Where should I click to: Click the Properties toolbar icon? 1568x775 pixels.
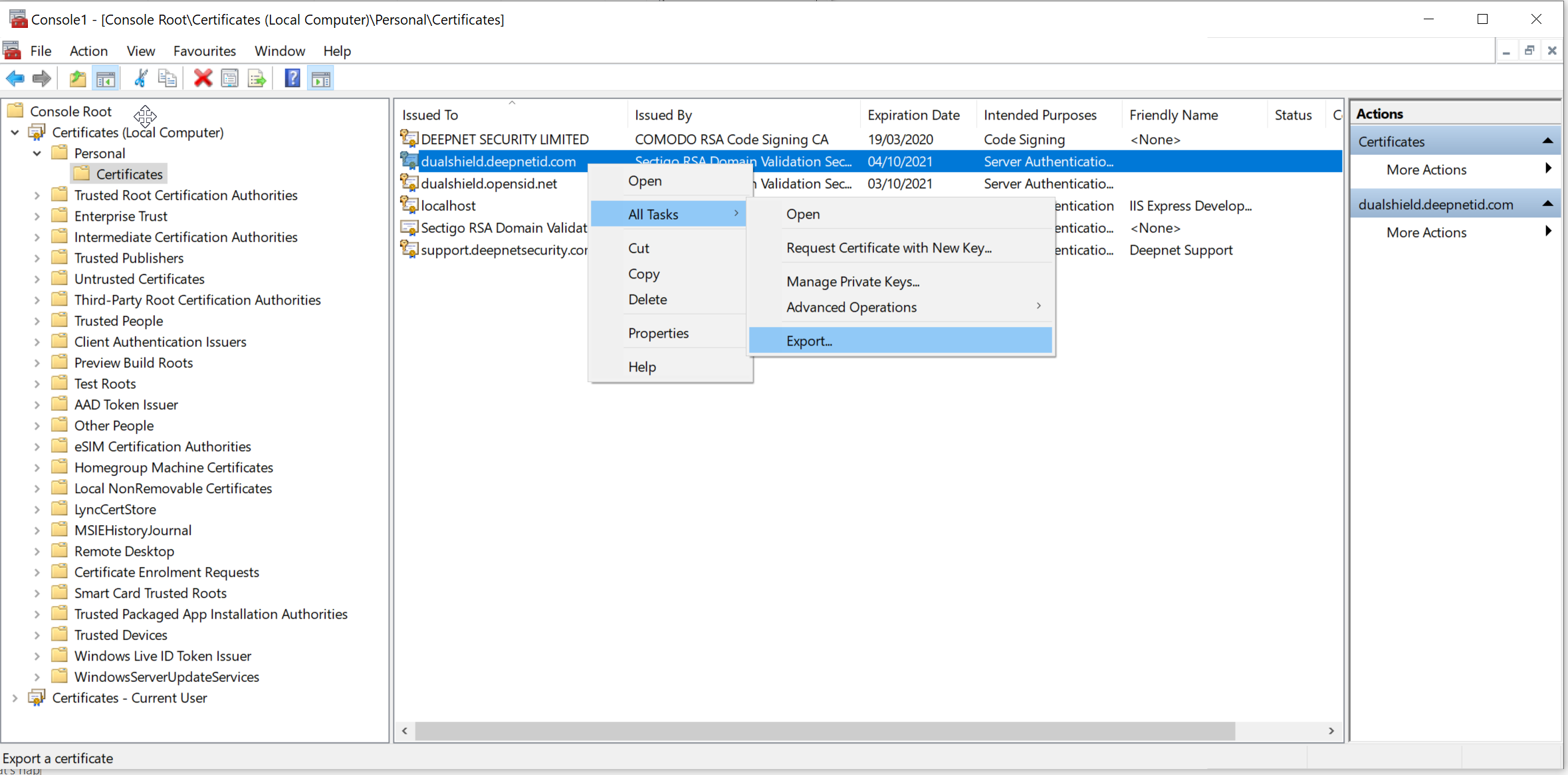[229, 78]
